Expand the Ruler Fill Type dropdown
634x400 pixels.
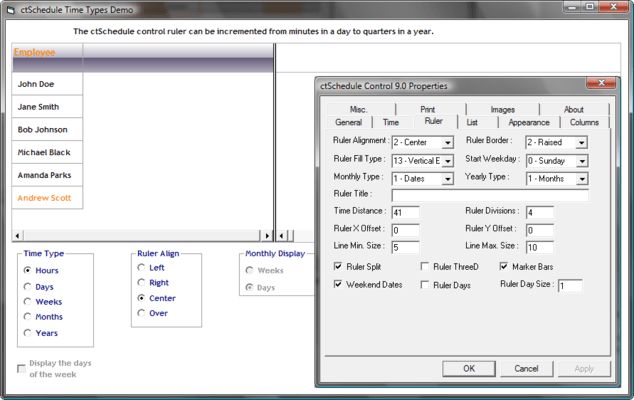[447, 161]
